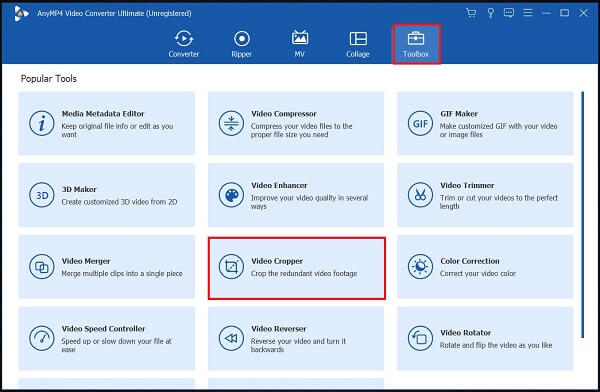Click 'Trim or cut your videos' description
Viewport: 600px width, 392px height.
tap(499, 202)
